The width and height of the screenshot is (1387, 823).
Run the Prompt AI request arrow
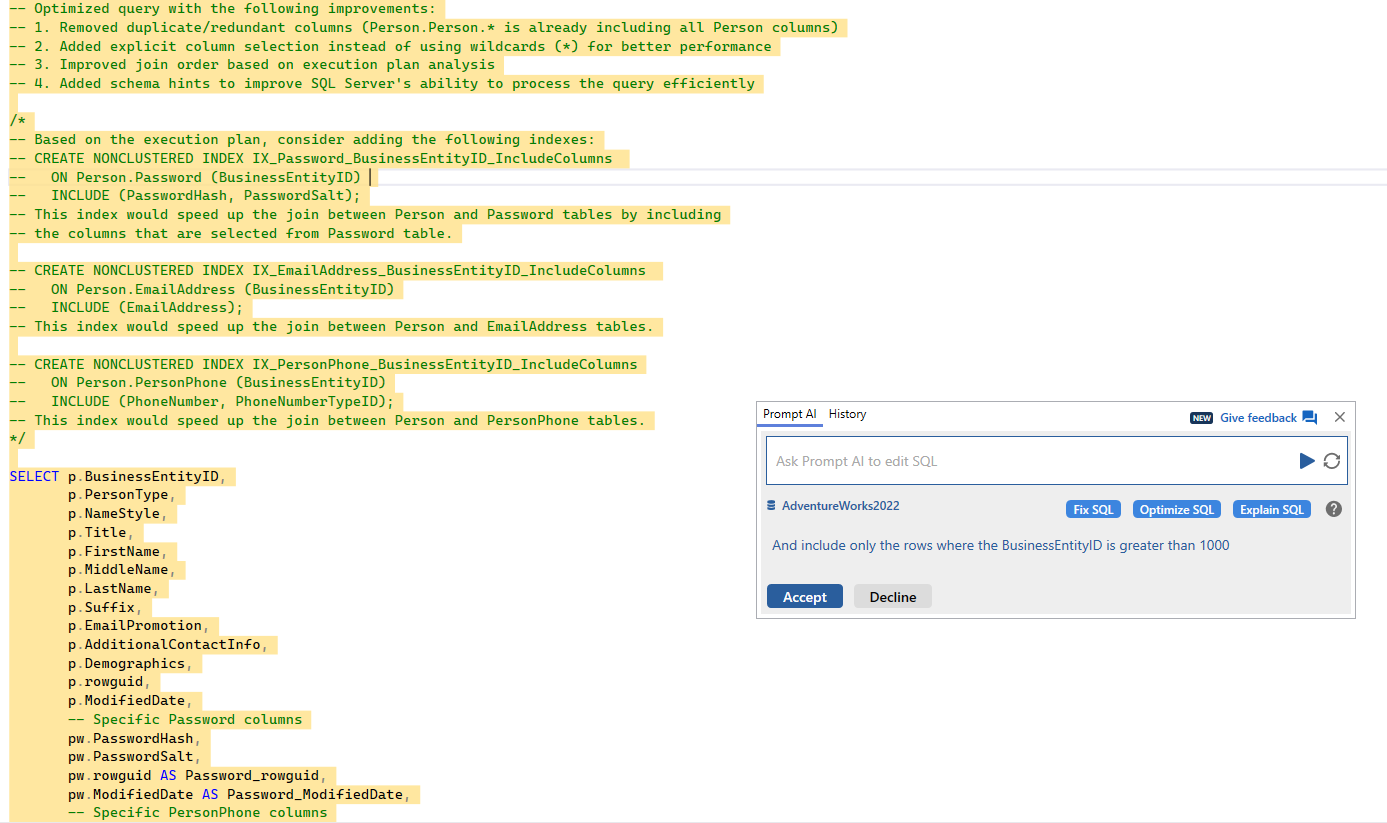[x=1306, y=461]
